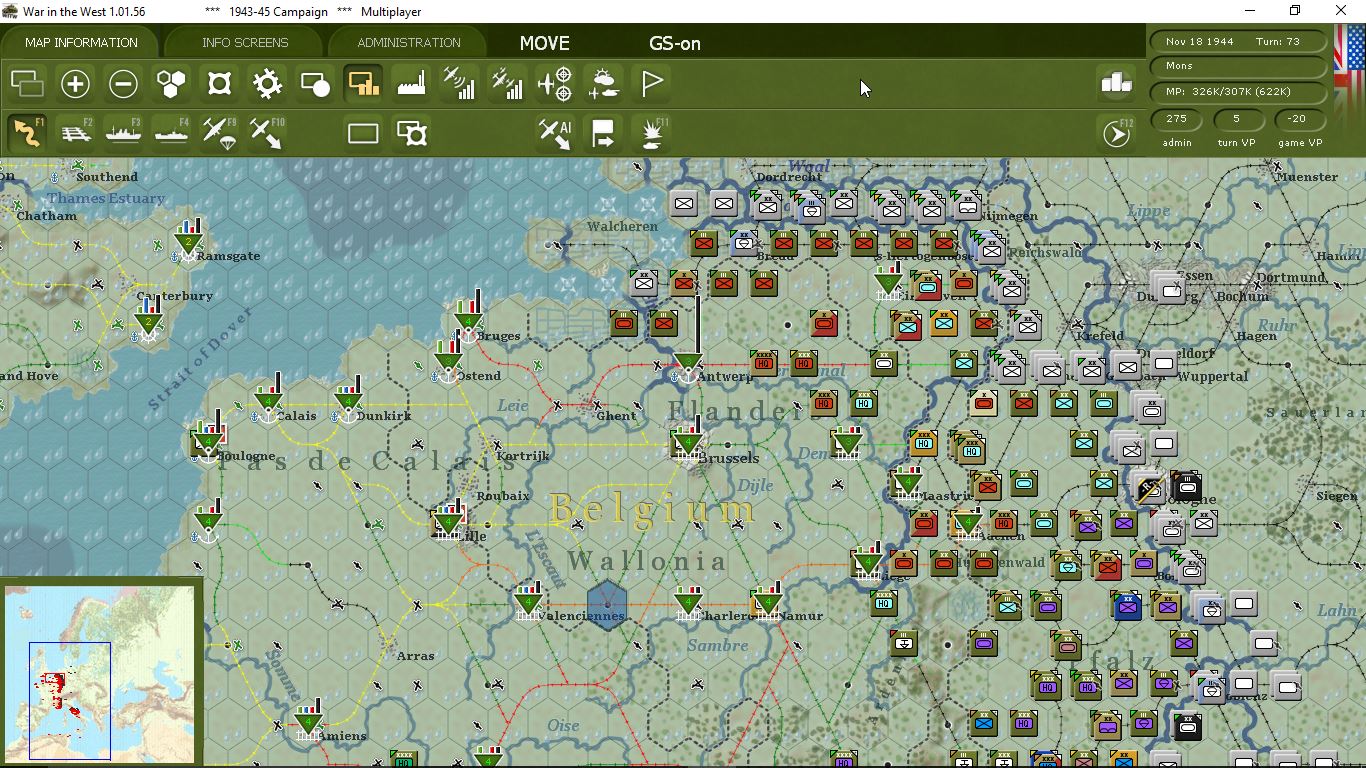Click the twin planes signal bars icon
Screen dimensions: 1366x768
click(x=507, y=84)
